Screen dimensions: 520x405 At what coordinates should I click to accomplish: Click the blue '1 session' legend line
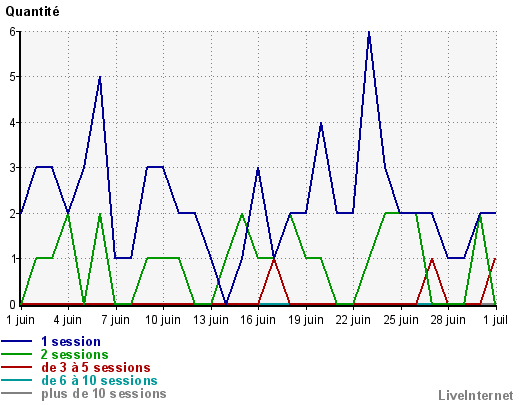coord(16,341)
